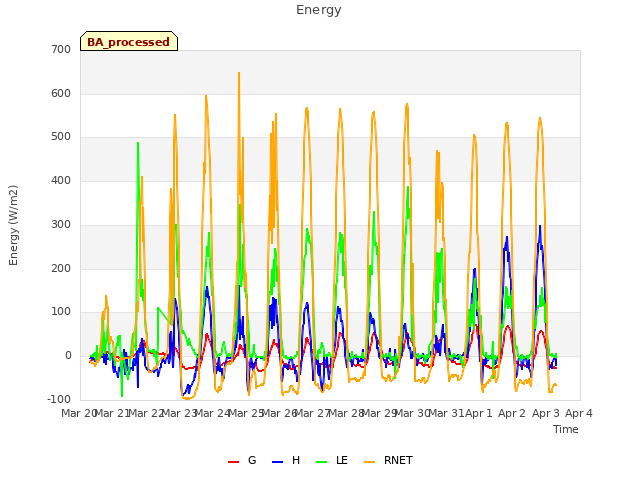Select the LE legend label
The width and height of the screenshot is (640, 480).
(342, 460)
